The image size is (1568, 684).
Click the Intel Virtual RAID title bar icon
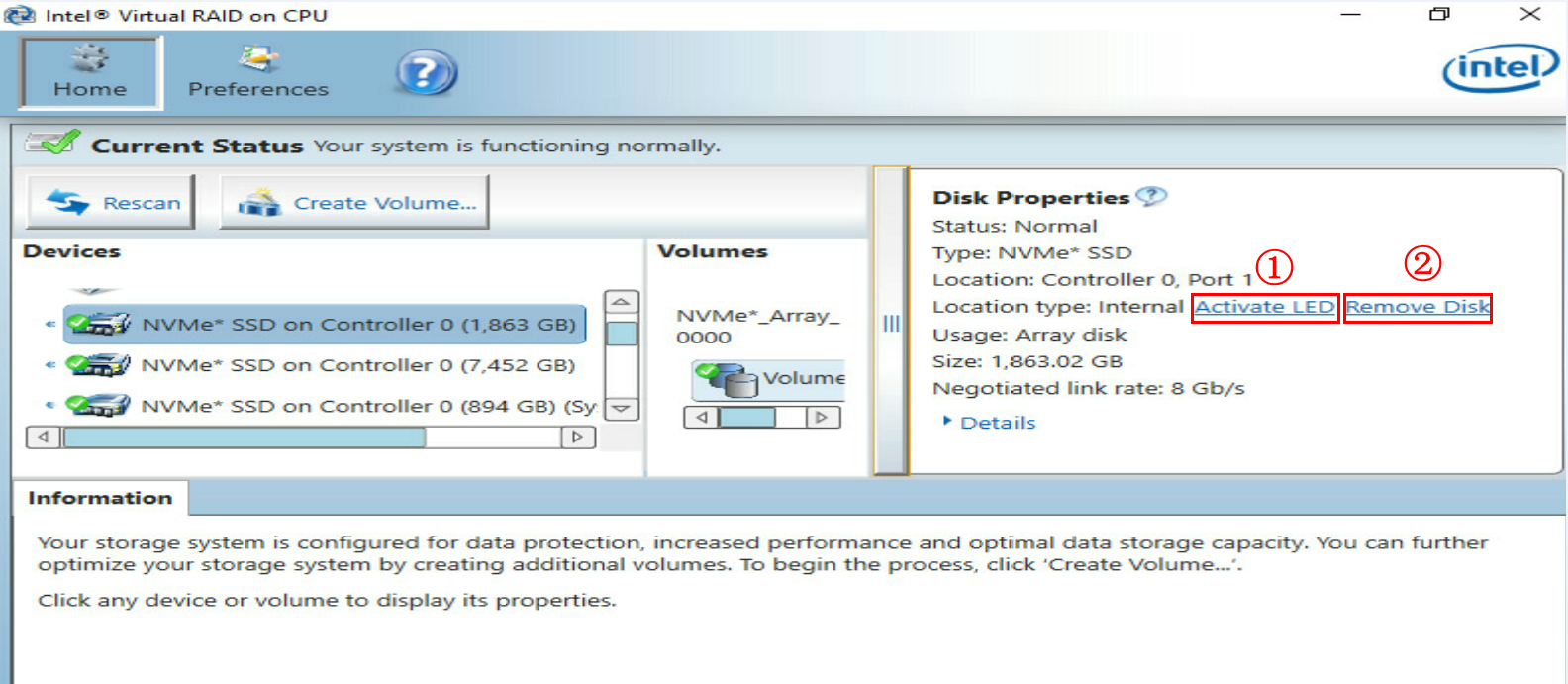19,15
